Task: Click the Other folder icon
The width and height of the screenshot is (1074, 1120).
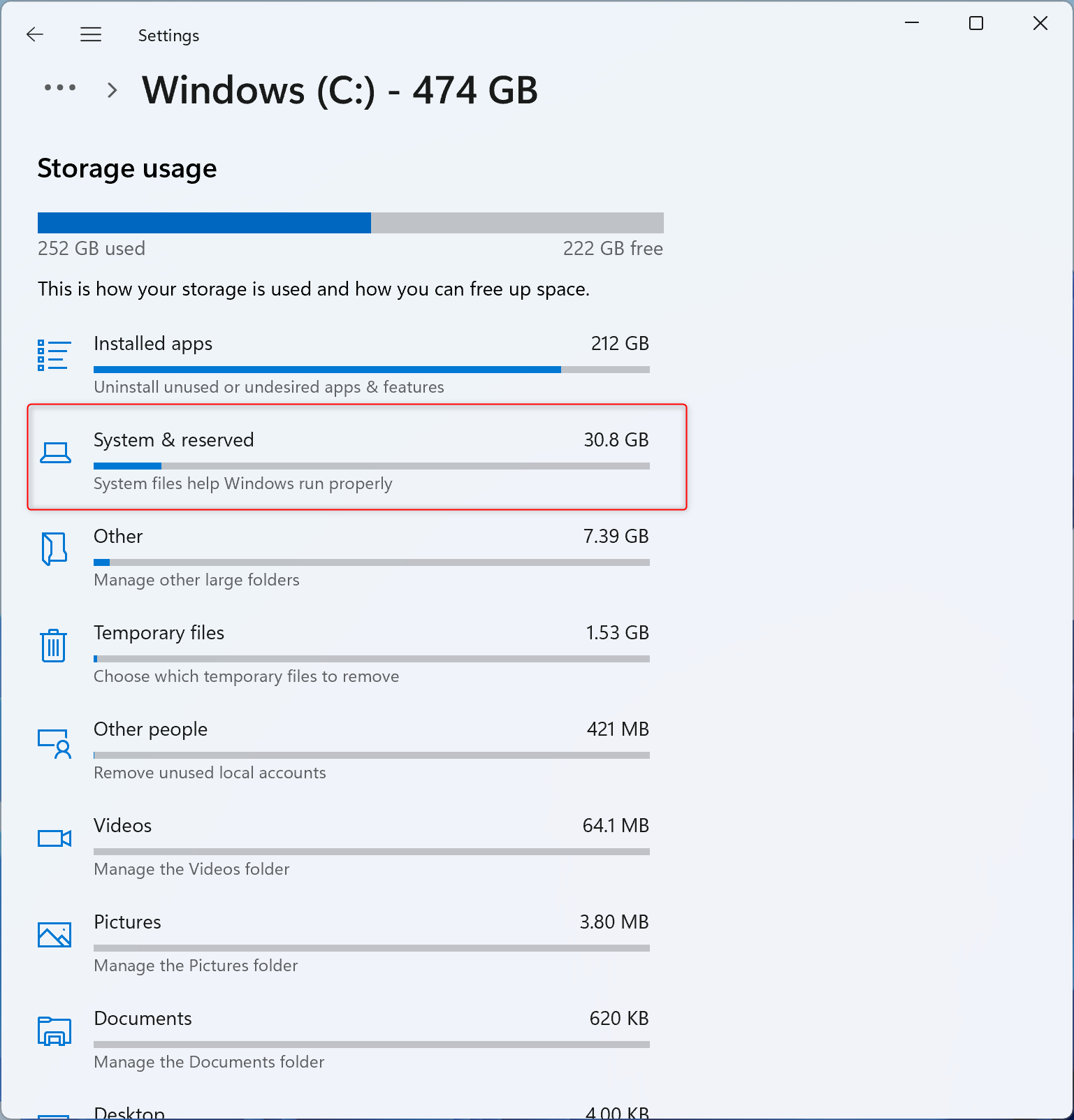Action: point(54,548)
